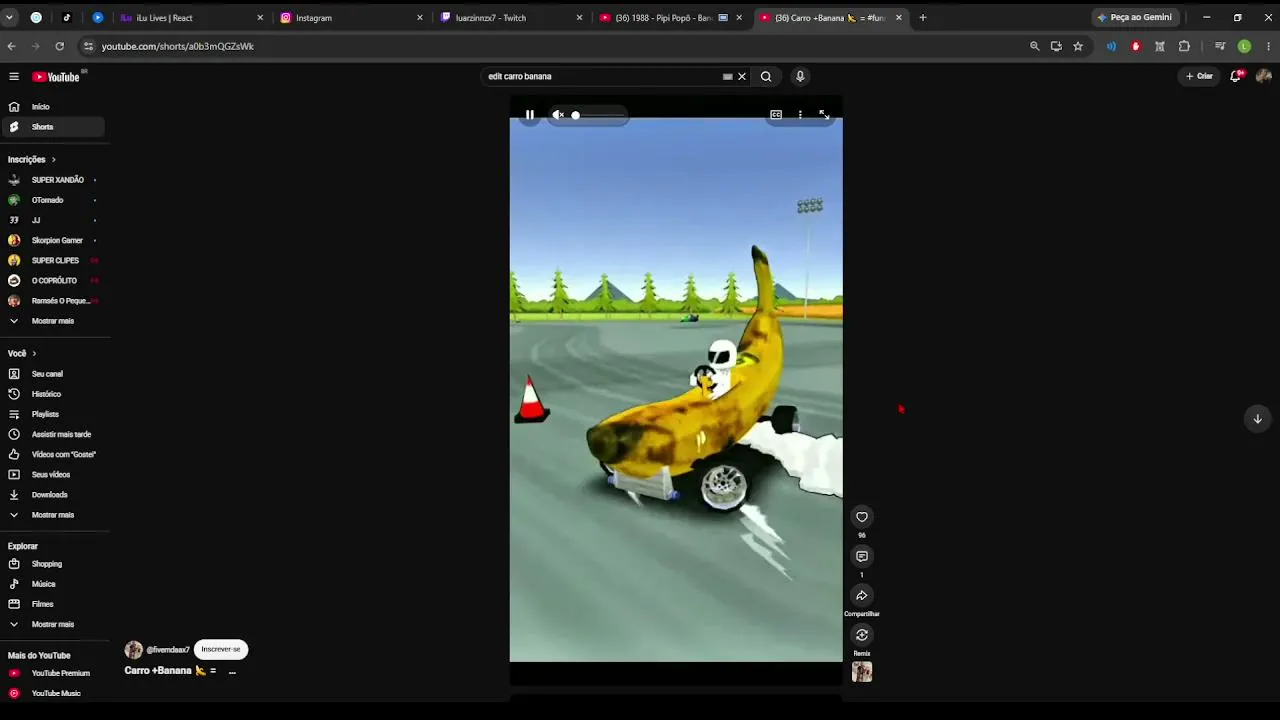
Task: Open the sound thumbnail below Remix
Action: point(862,672)
